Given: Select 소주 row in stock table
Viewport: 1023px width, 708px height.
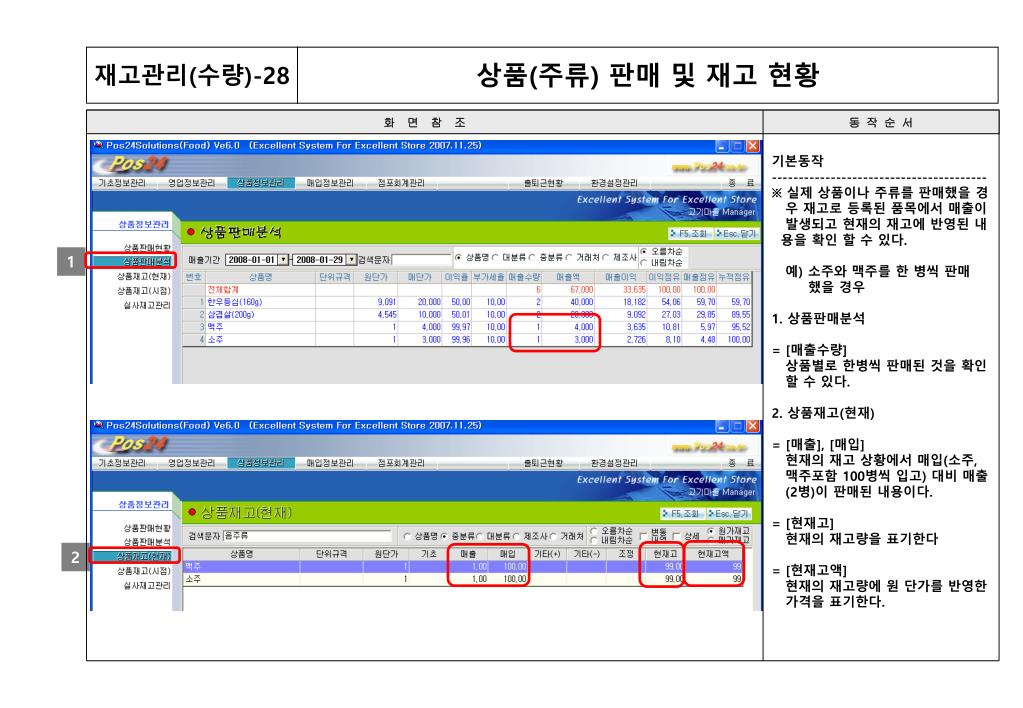Looking at the screenshot, I should point(463,579).
